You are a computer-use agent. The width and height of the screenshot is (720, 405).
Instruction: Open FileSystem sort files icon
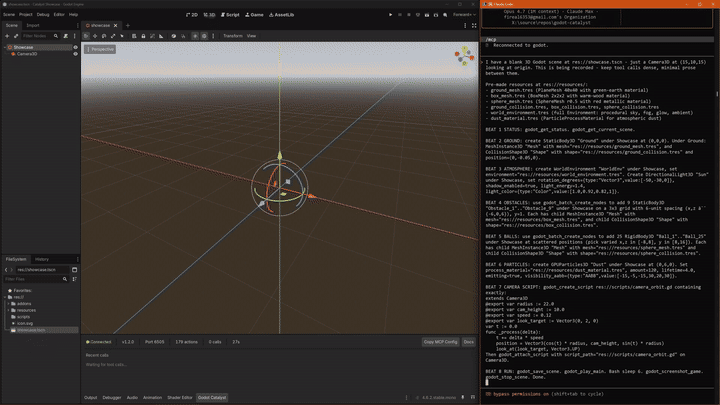[74, 279]
